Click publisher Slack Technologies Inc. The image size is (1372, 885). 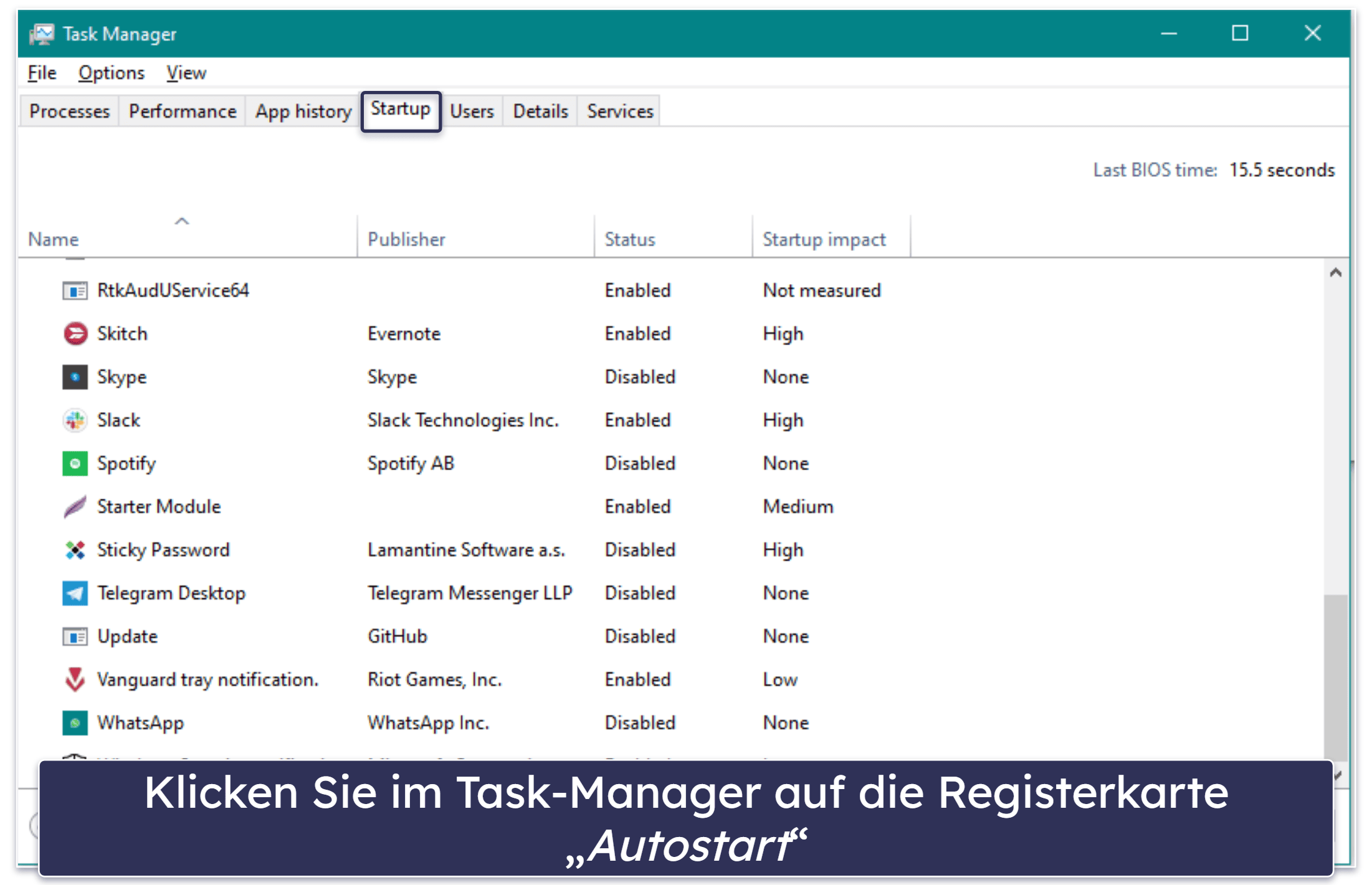pos(463,421)
